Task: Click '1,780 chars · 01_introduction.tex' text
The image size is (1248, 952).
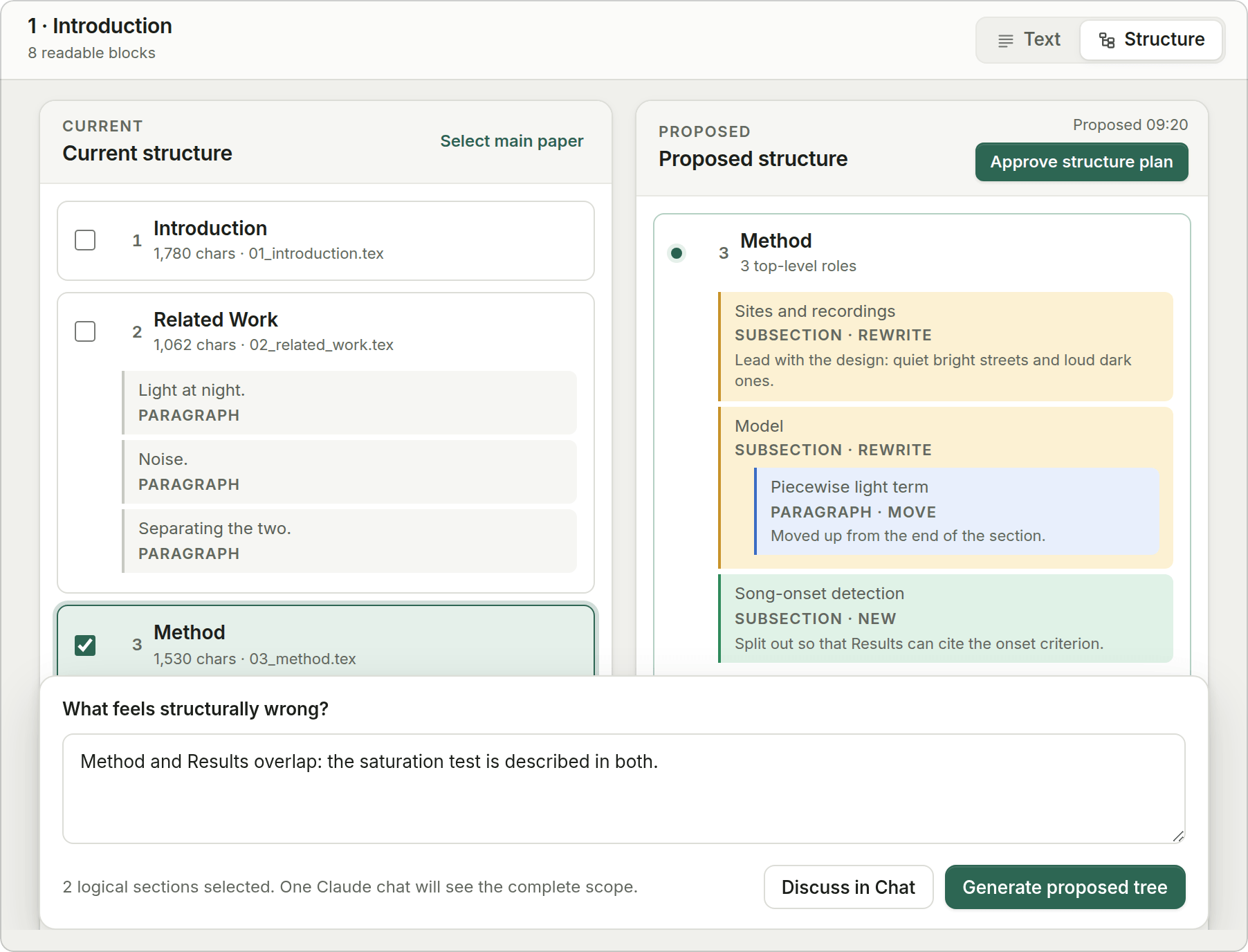Action: click(x=268, y=254)
